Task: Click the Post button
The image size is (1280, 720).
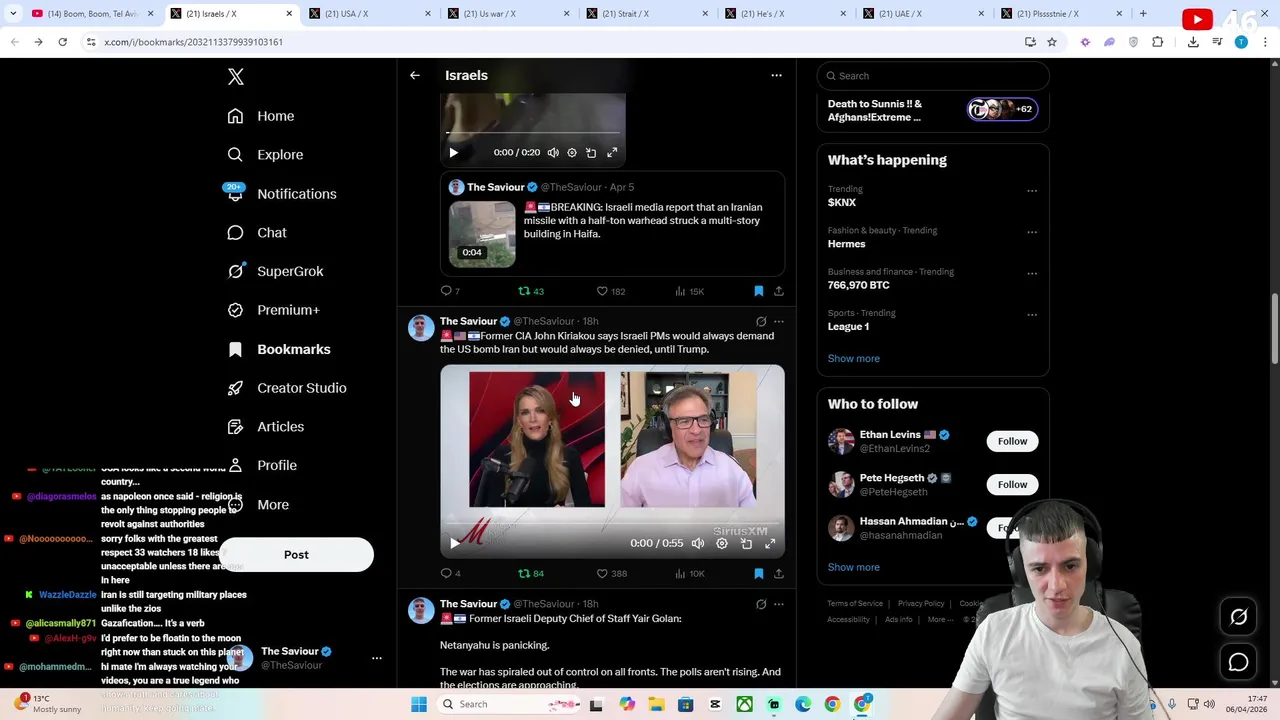Action: (x=296, y=555)
